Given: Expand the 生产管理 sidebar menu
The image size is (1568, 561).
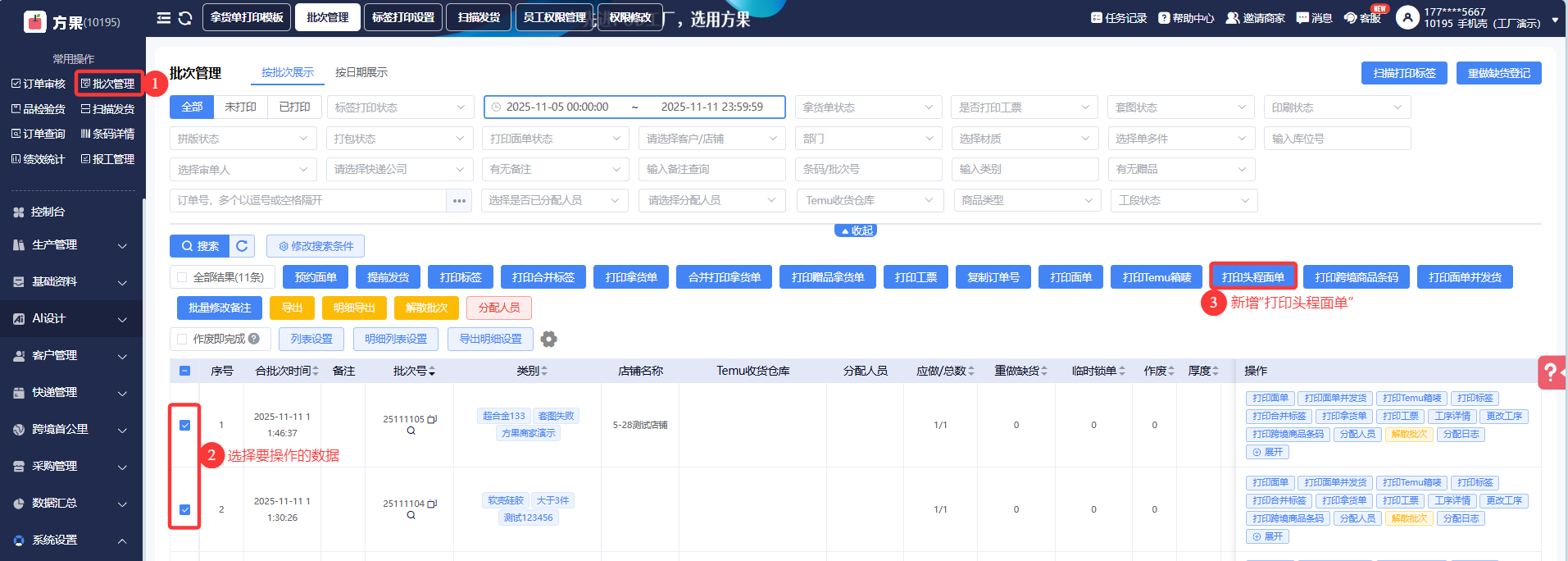Looking at the screenshot, I should [71, 245].
